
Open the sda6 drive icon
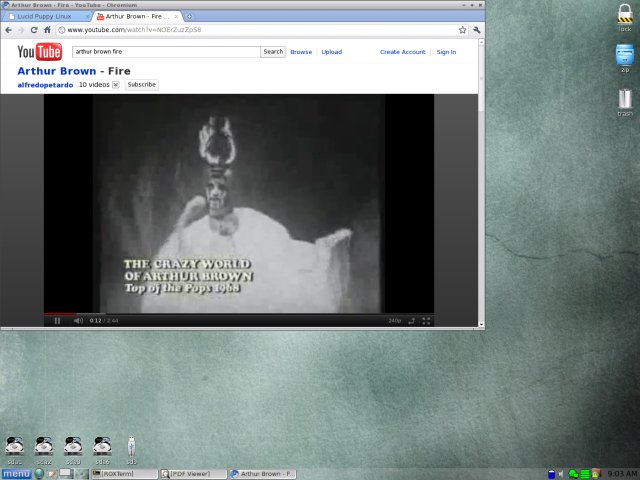tap(102, 450)
